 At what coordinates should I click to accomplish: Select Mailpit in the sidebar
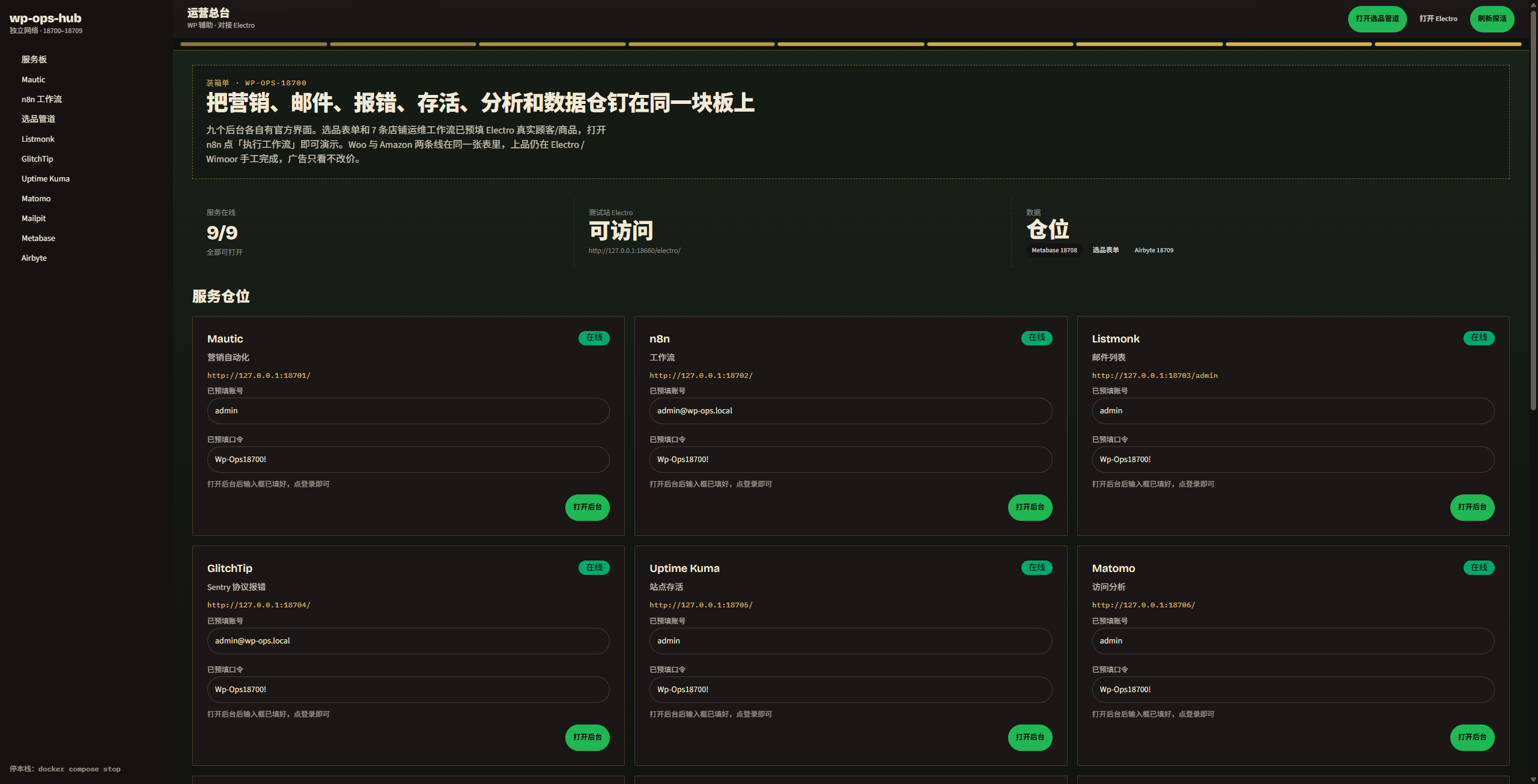tap(34, 218)
